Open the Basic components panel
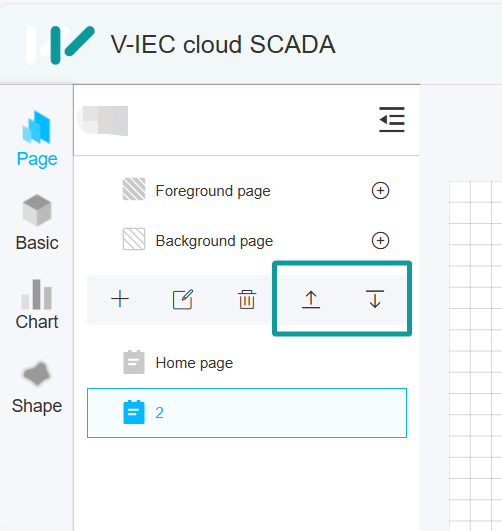502x531 pixels. pos(37,222)
